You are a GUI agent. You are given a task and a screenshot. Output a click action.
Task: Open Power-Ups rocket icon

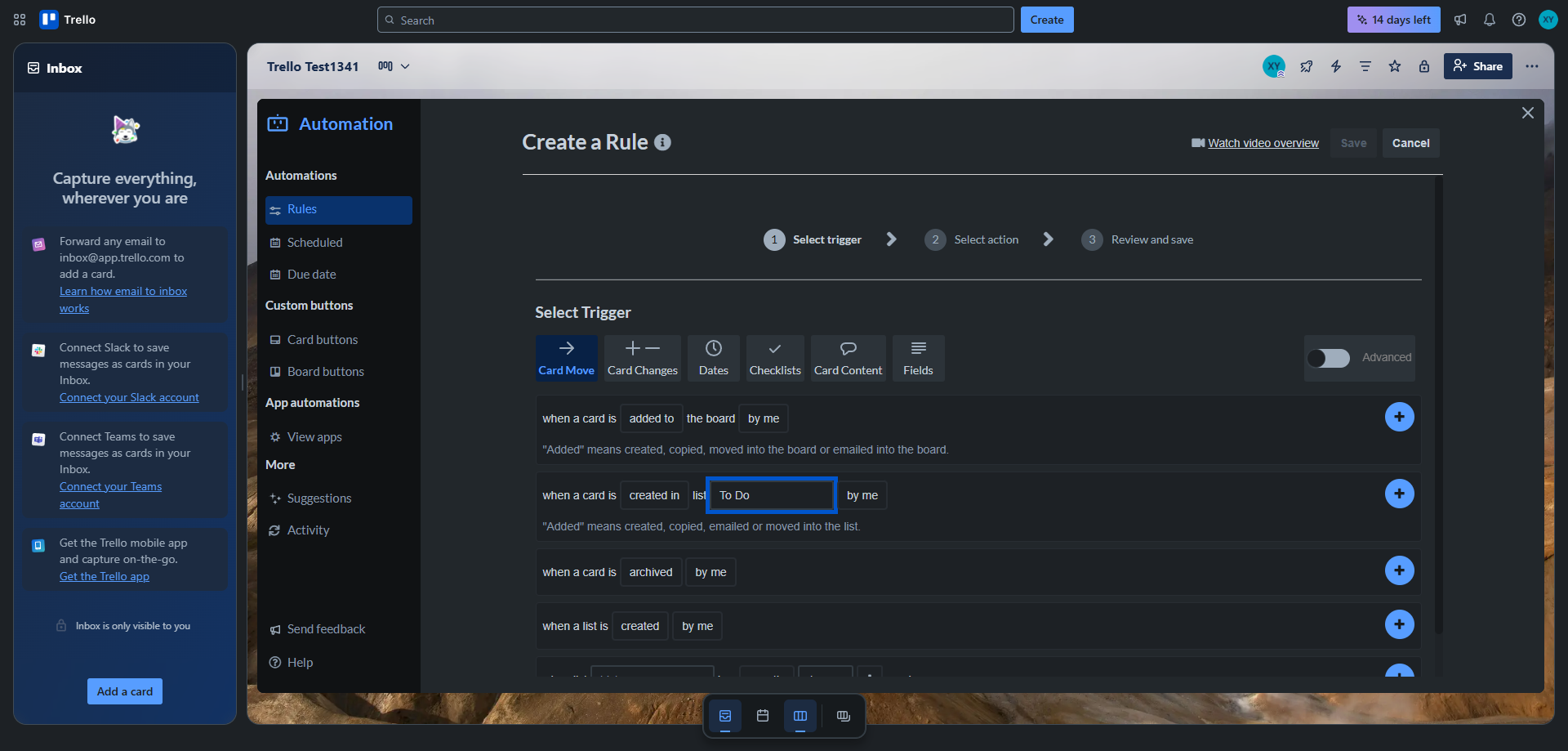[1307, 66]
